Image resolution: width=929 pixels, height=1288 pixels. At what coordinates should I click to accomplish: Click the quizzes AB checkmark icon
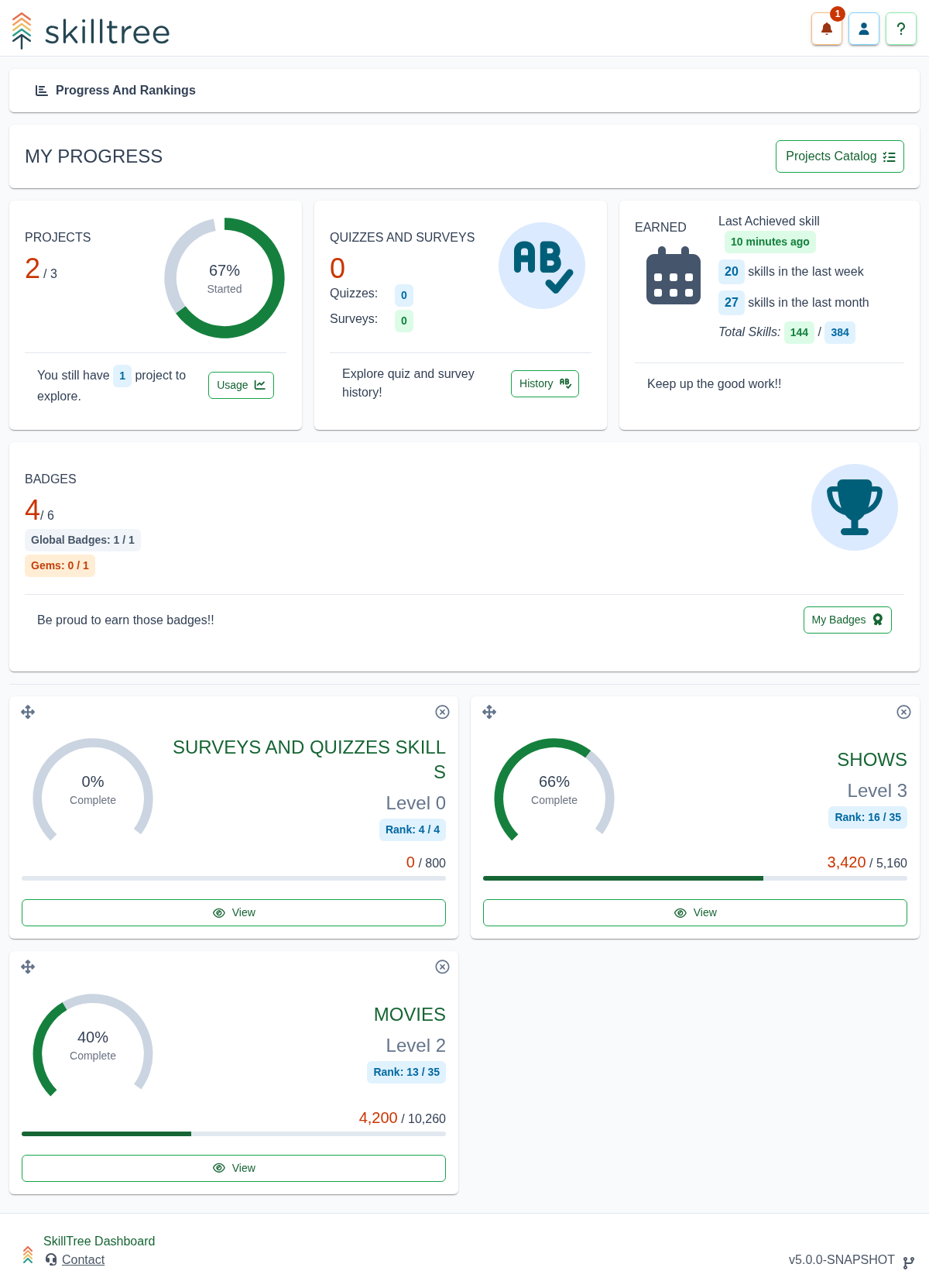[542, 266]
